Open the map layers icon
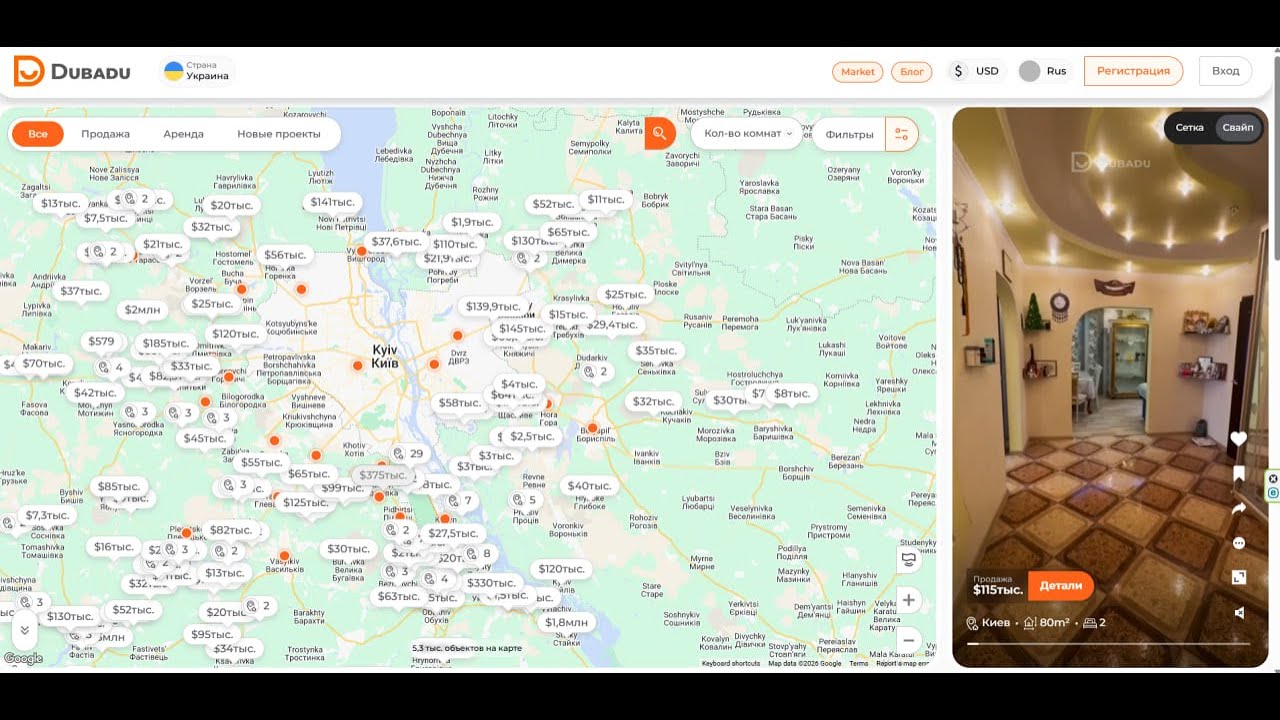Screen dimensions: 1280x720 pyautogui.click(x=908, y=559)
